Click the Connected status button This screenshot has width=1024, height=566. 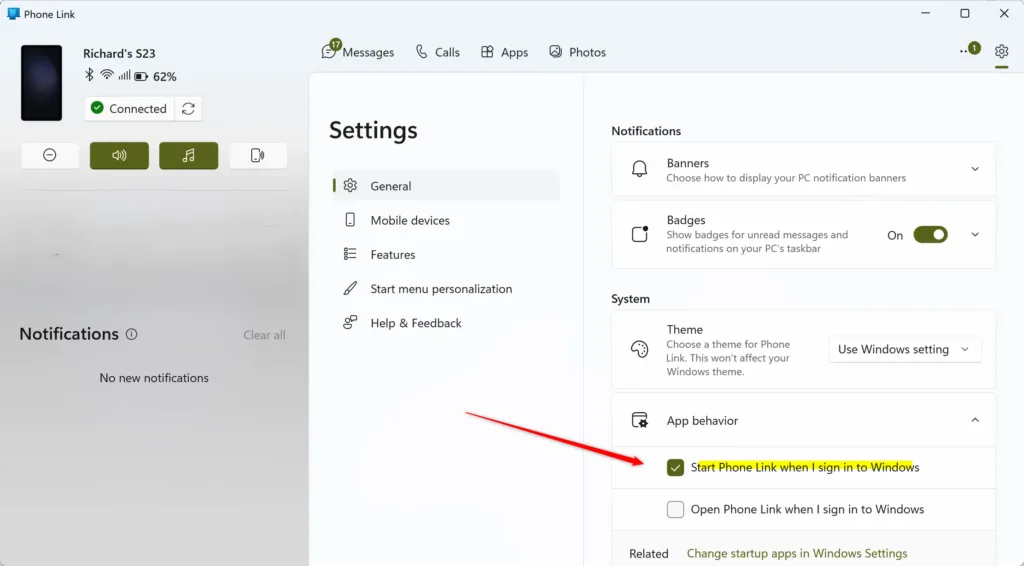point(129,108)
